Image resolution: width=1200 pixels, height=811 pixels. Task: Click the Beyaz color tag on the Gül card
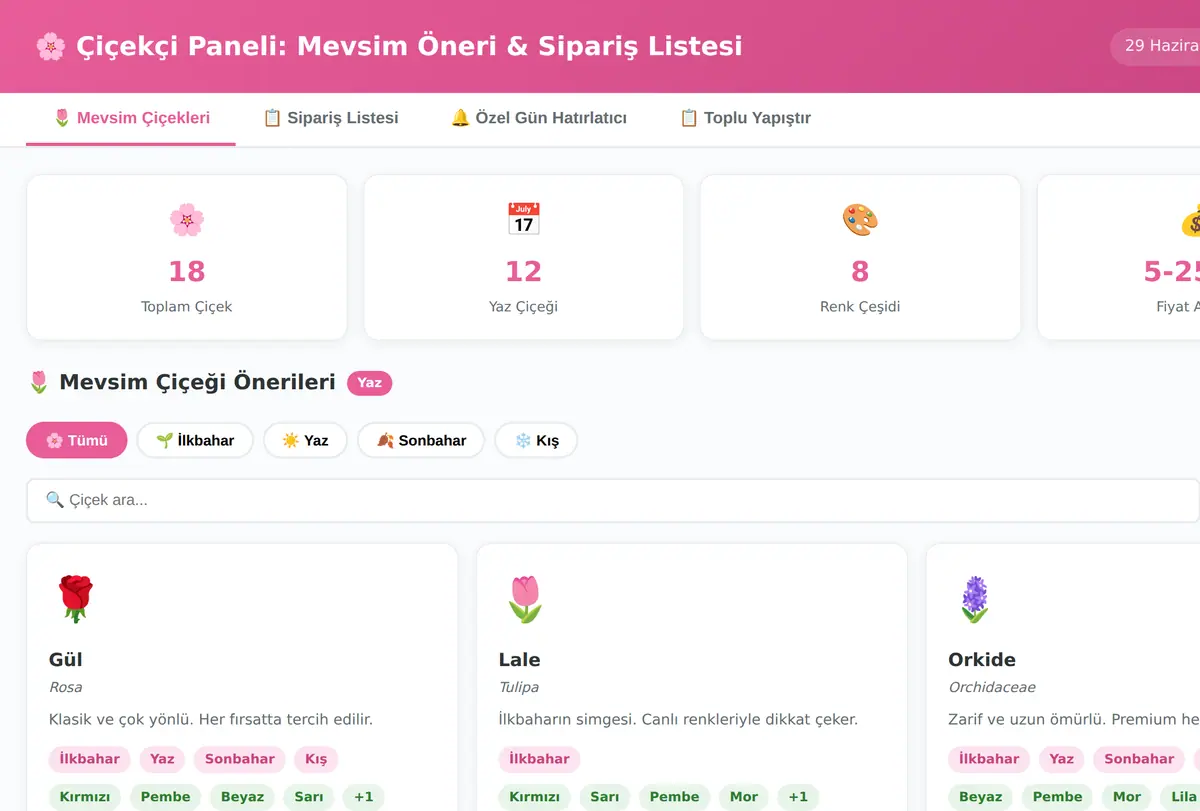(242, 797)
